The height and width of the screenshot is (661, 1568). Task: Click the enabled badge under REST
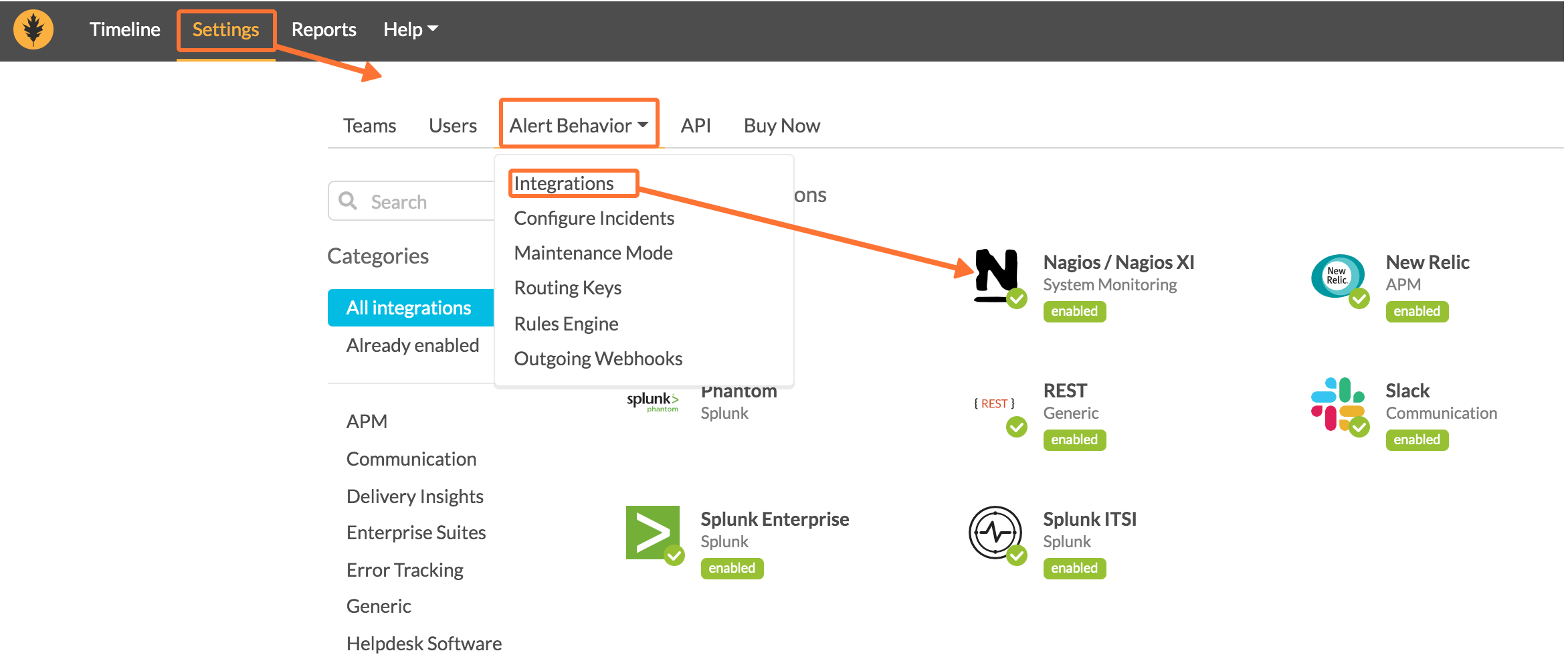coord(1074,440)
